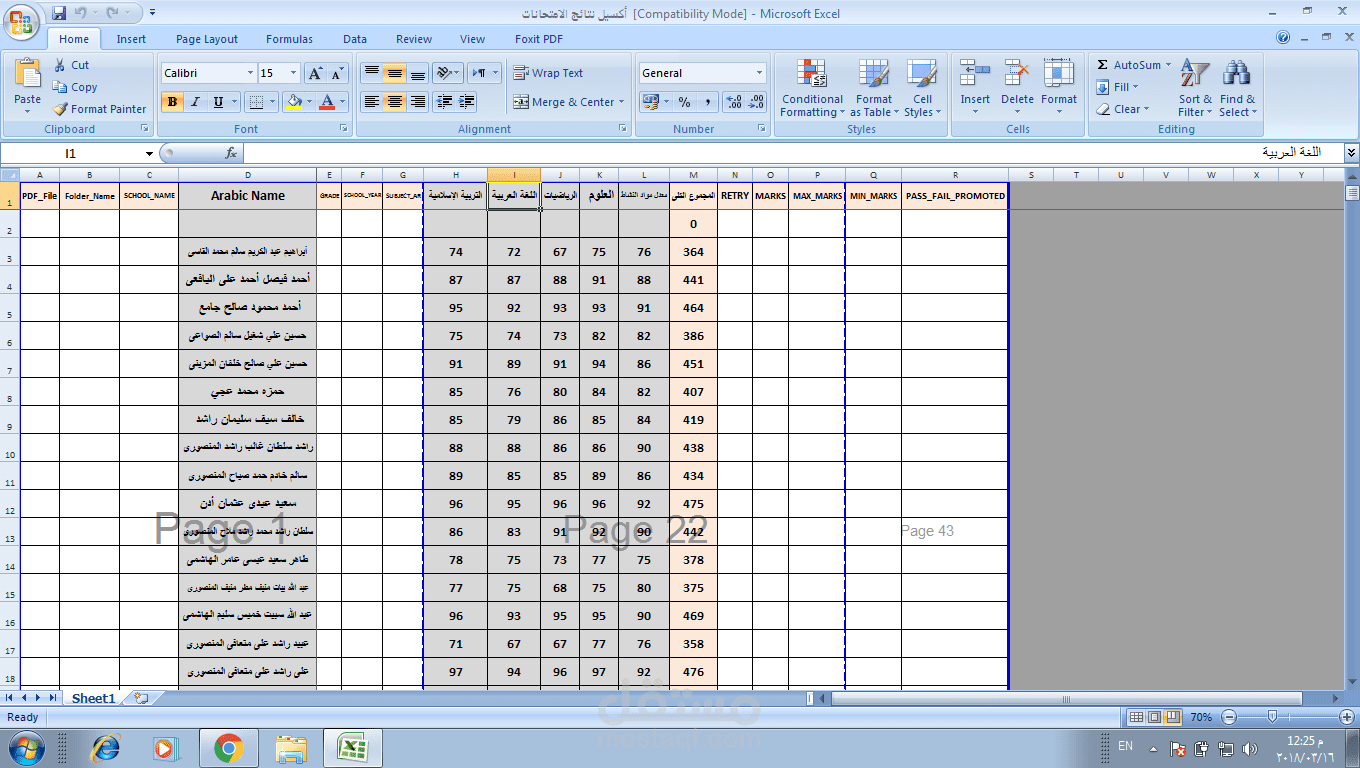1360x768 pixels.
Task: Apply the yellow Fill Color bucket
Action: click(x=293, y=102)
